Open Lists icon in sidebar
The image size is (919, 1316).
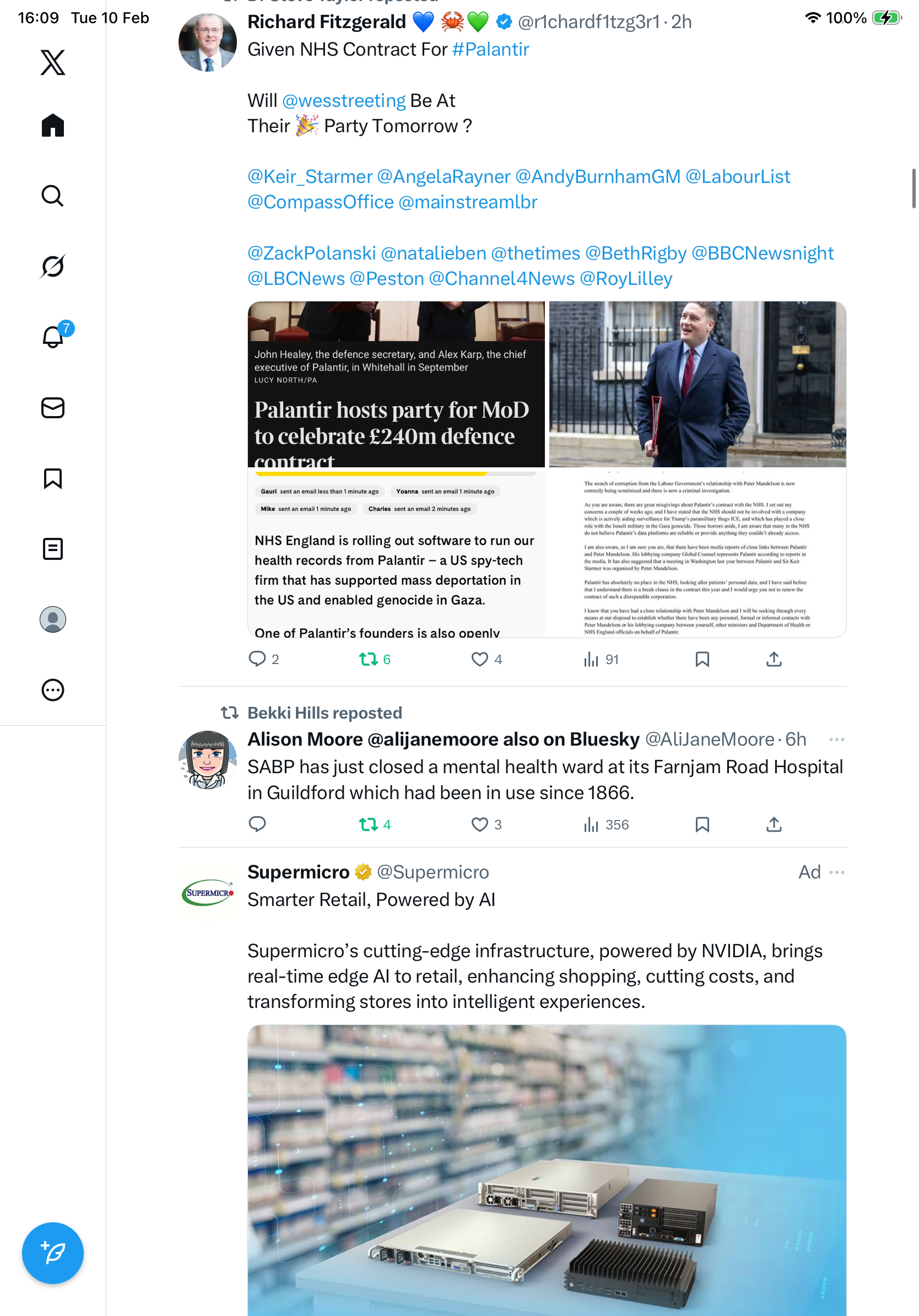(x=53, y=548)
